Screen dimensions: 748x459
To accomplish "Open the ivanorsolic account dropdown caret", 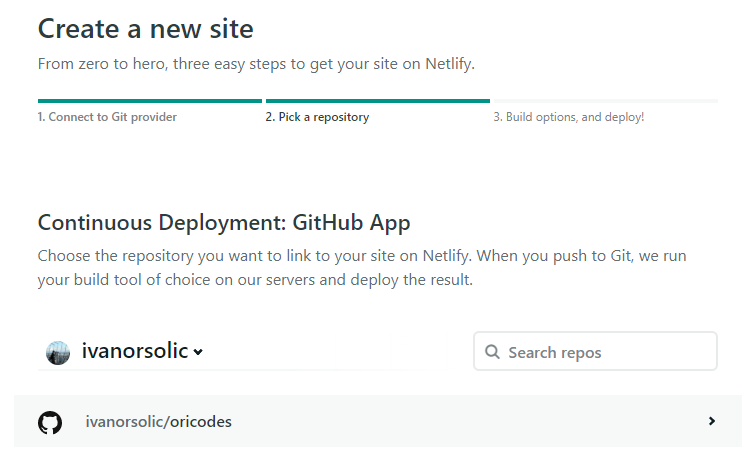I will 198,352.
